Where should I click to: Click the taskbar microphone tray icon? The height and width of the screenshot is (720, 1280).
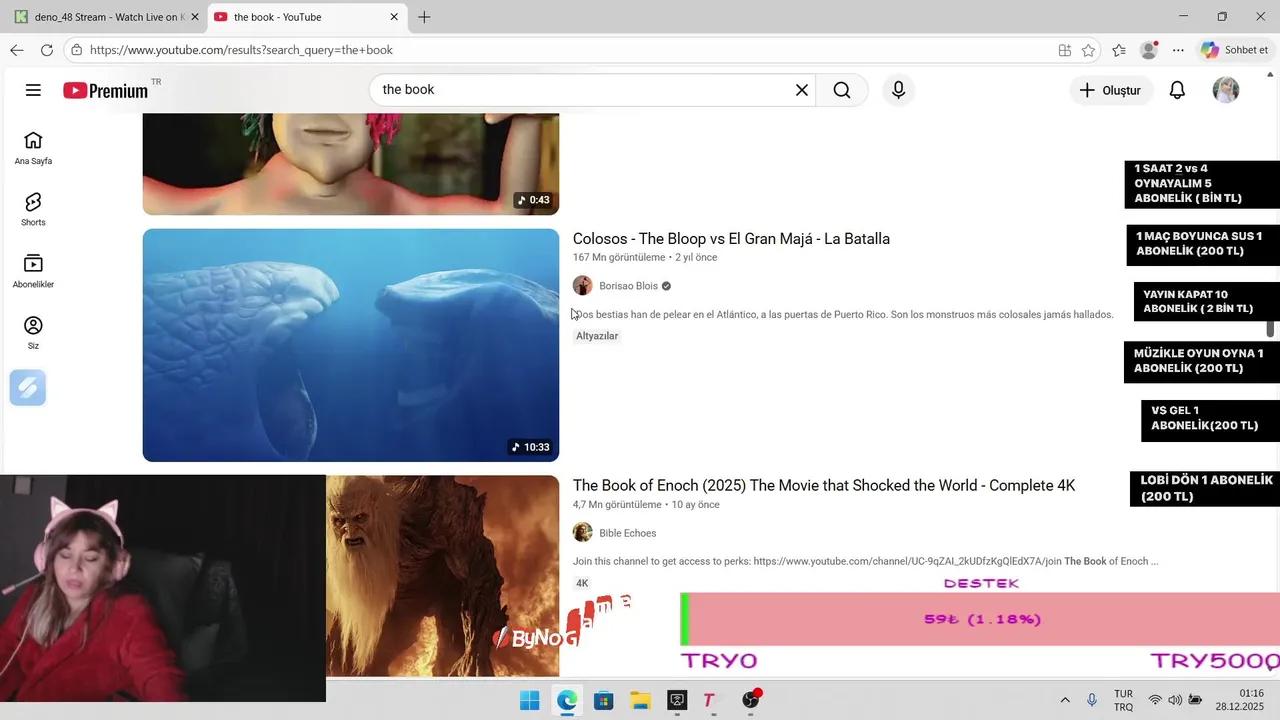[1092, 700]
